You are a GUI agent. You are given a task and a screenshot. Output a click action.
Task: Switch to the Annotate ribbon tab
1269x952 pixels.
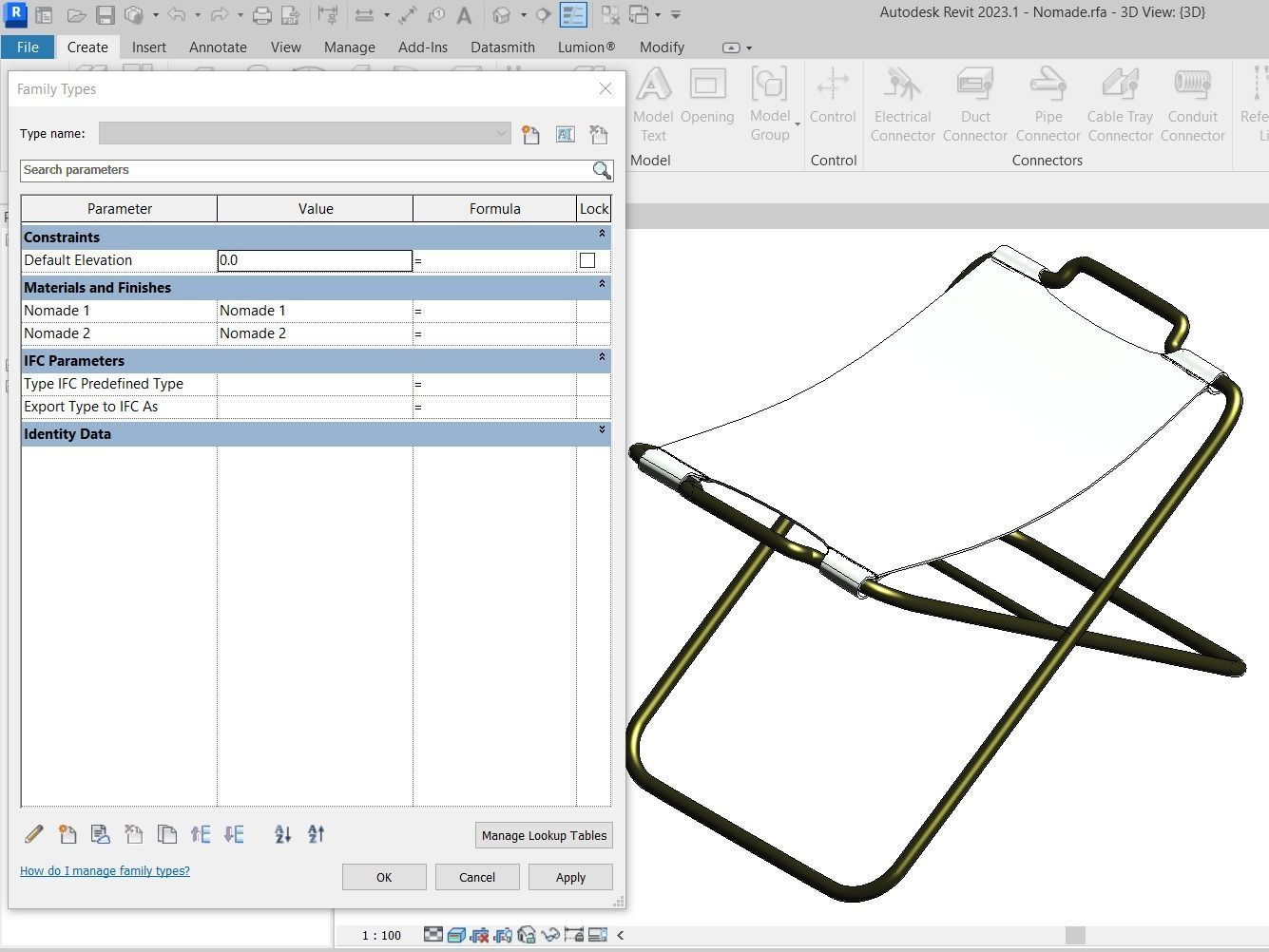point(218,47)
